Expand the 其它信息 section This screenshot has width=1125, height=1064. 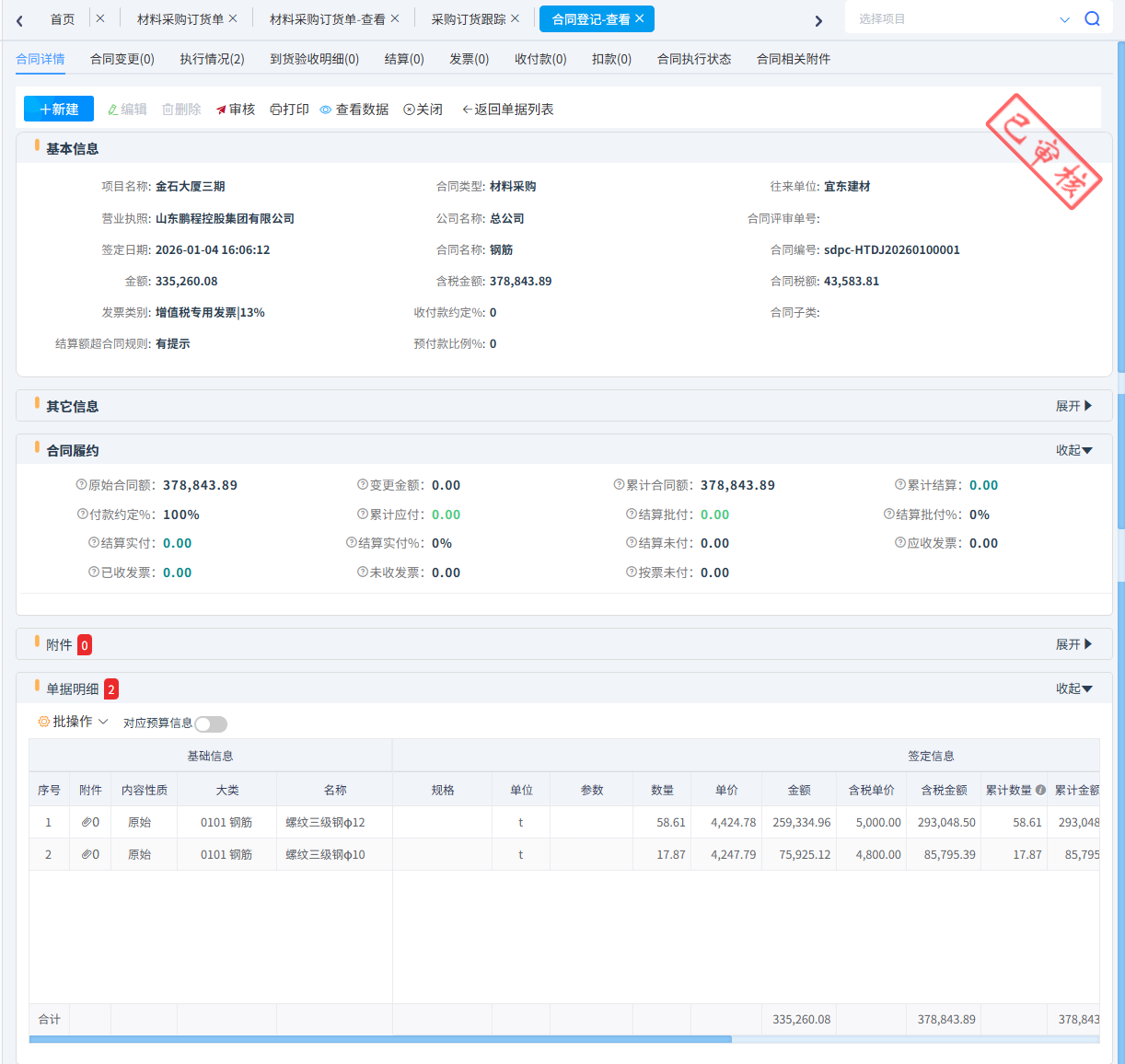tap(1073, 406)
